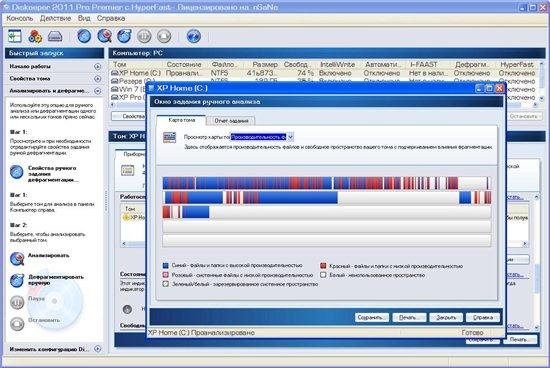Select the XP Pro drive row icon
Viewport: 550px width, 368px height.
pyautogui.click(x=115, y=97)
